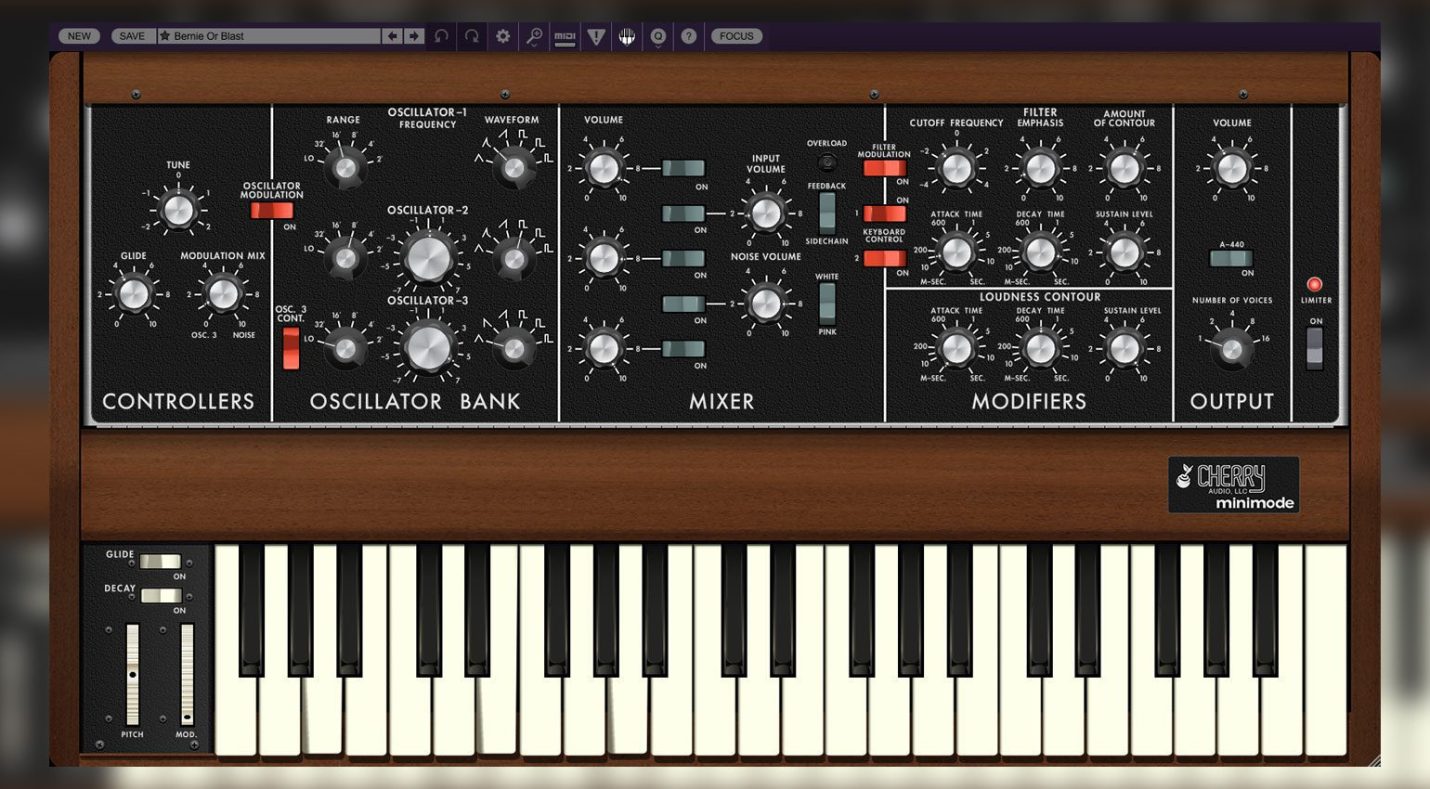Open help via the question mark icon

click(x=688, y=36)
